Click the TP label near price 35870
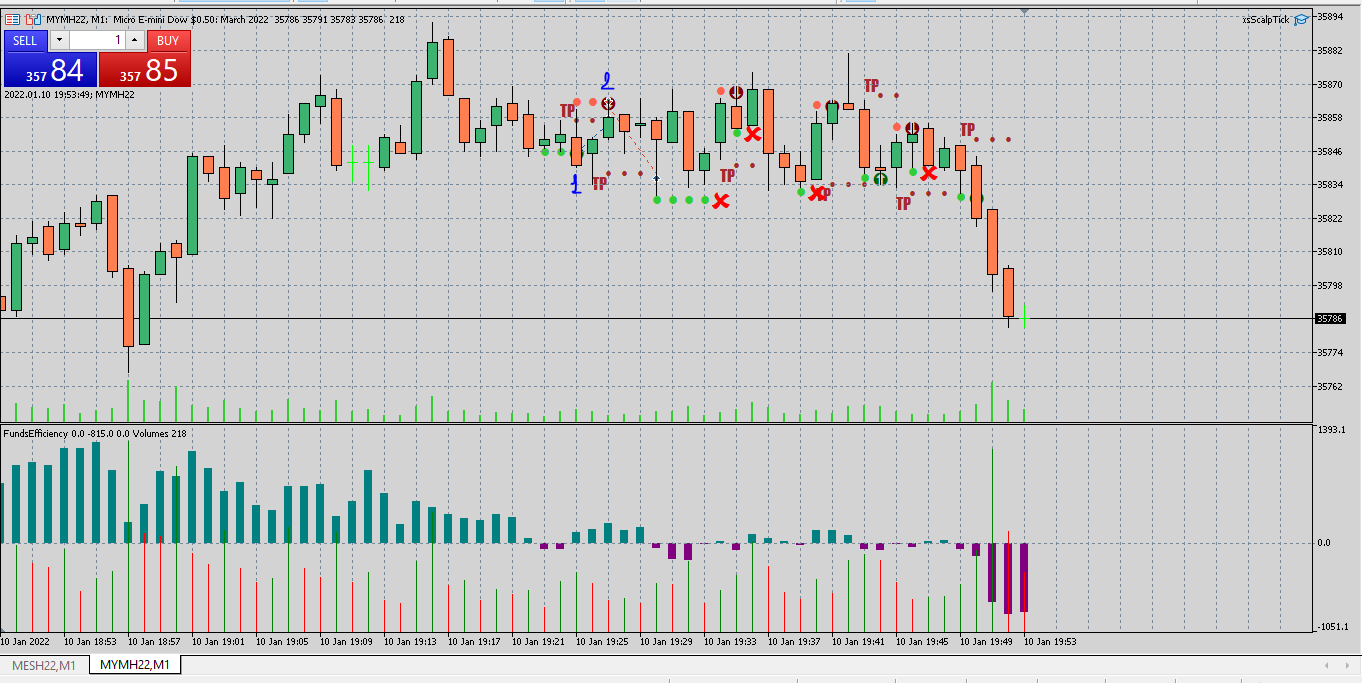1362x683 pixels. (x=871, y=86)
